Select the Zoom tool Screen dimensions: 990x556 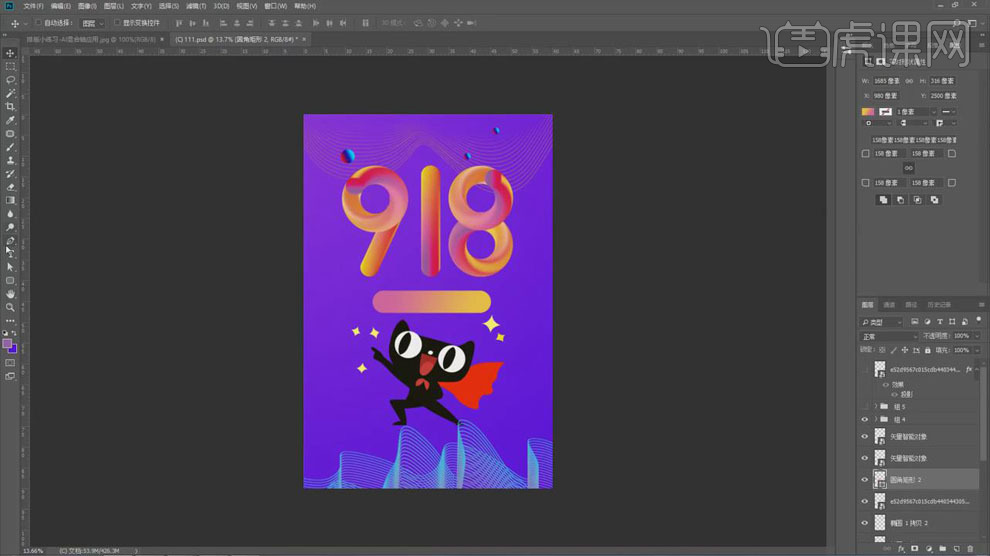point(10,307)
